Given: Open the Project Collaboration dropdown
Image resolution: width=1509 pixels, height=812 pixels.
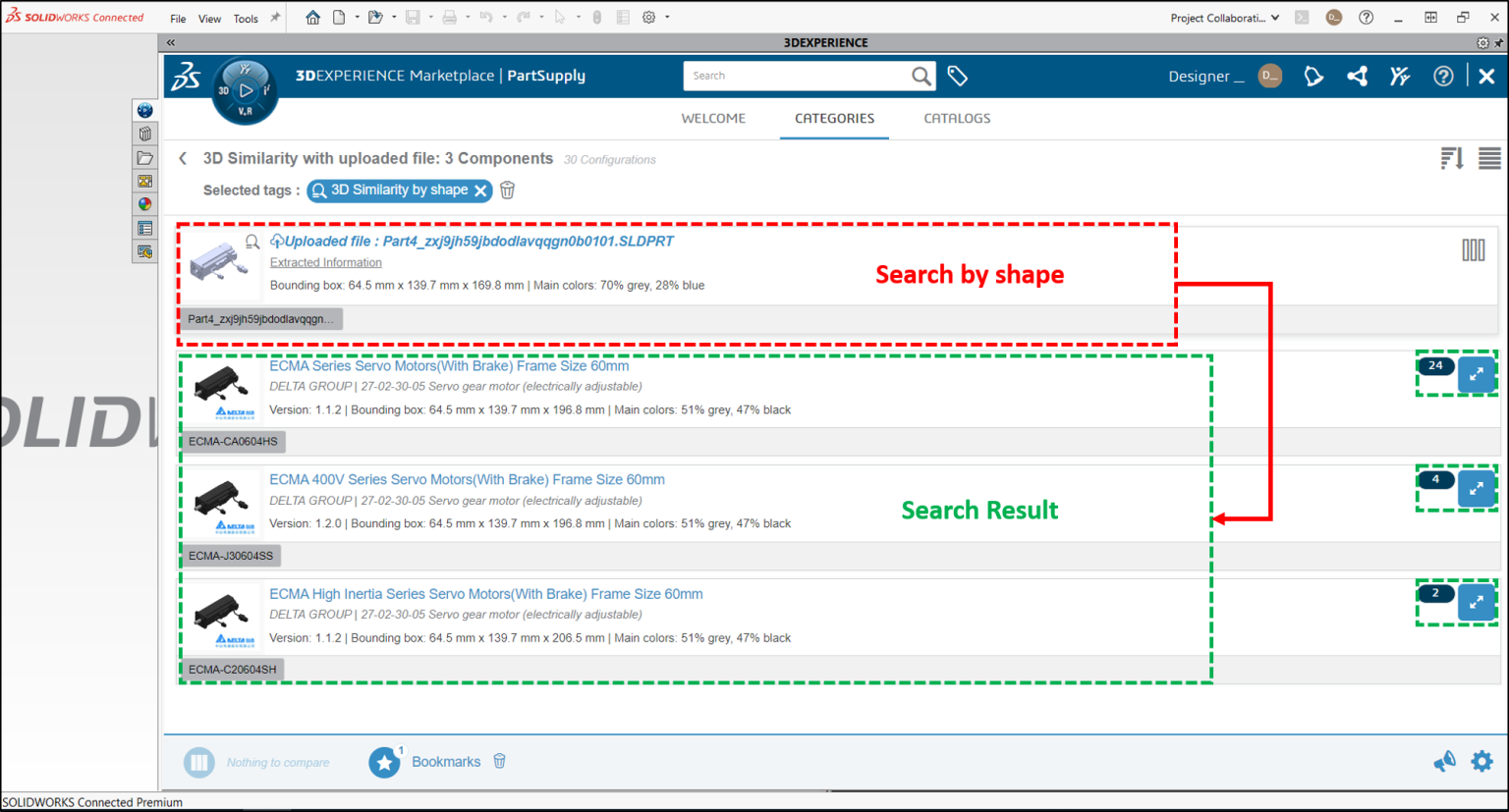Looking at the screenshot, I should pos(1222,17).
